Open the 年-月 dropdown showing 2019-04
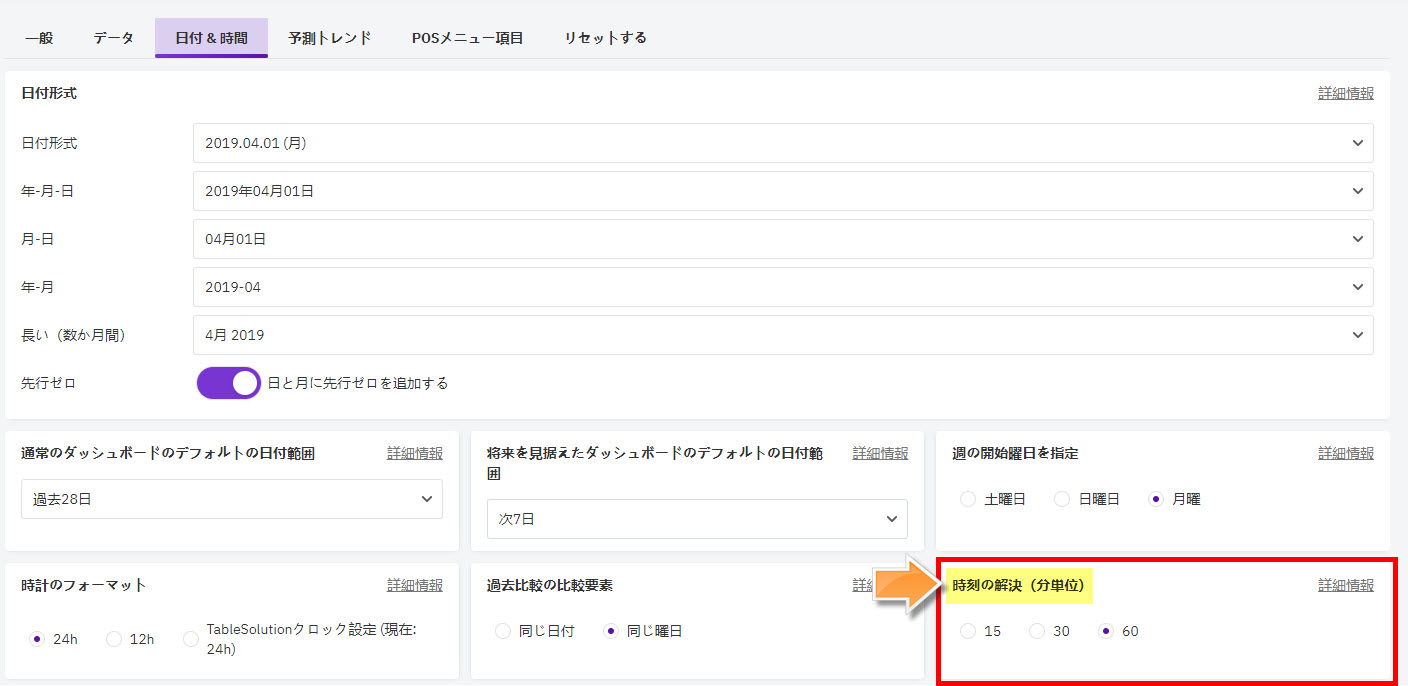 point(783,287)
